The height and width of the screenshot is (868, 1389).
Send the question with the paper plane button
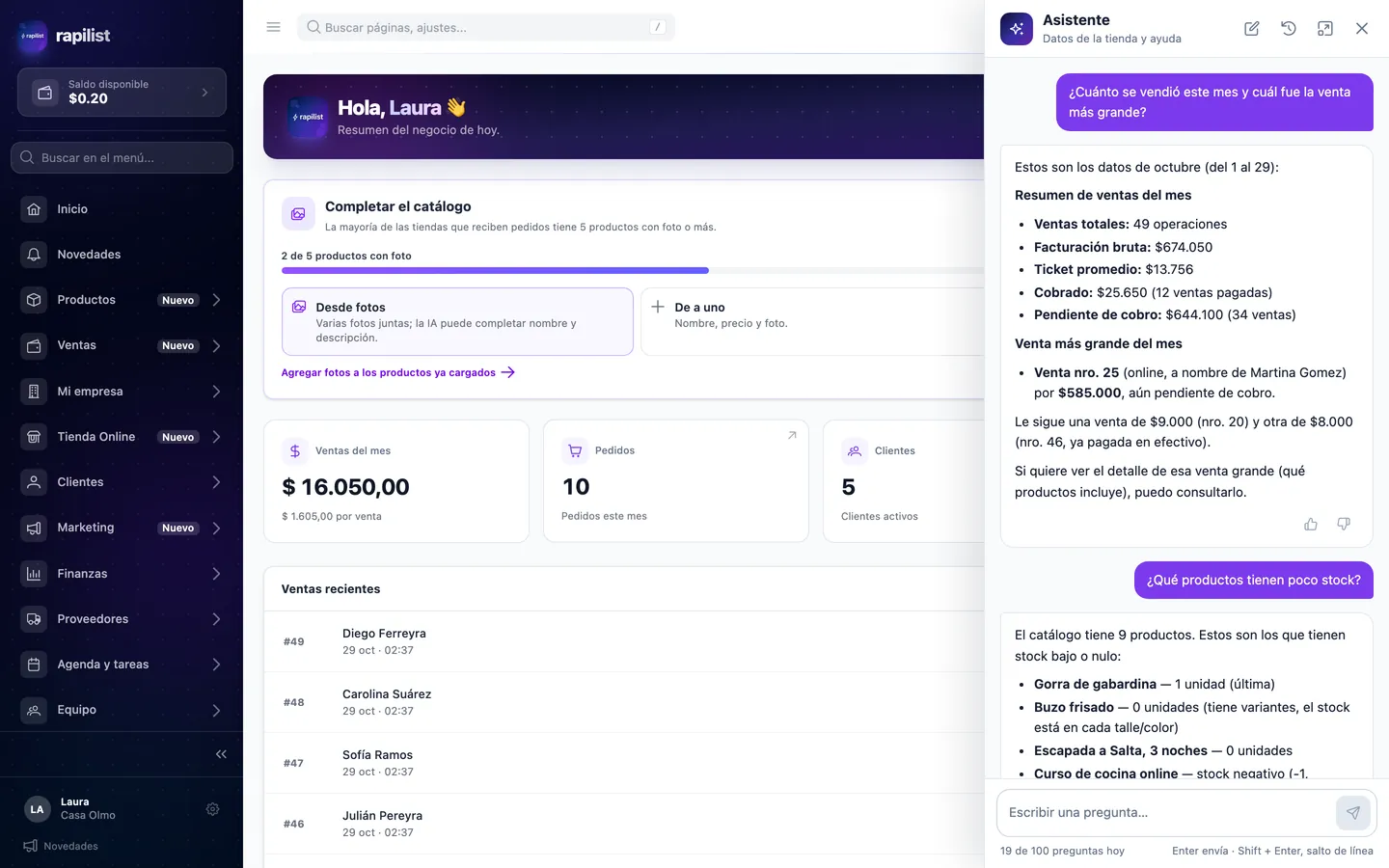click(x=1353, y=813)
